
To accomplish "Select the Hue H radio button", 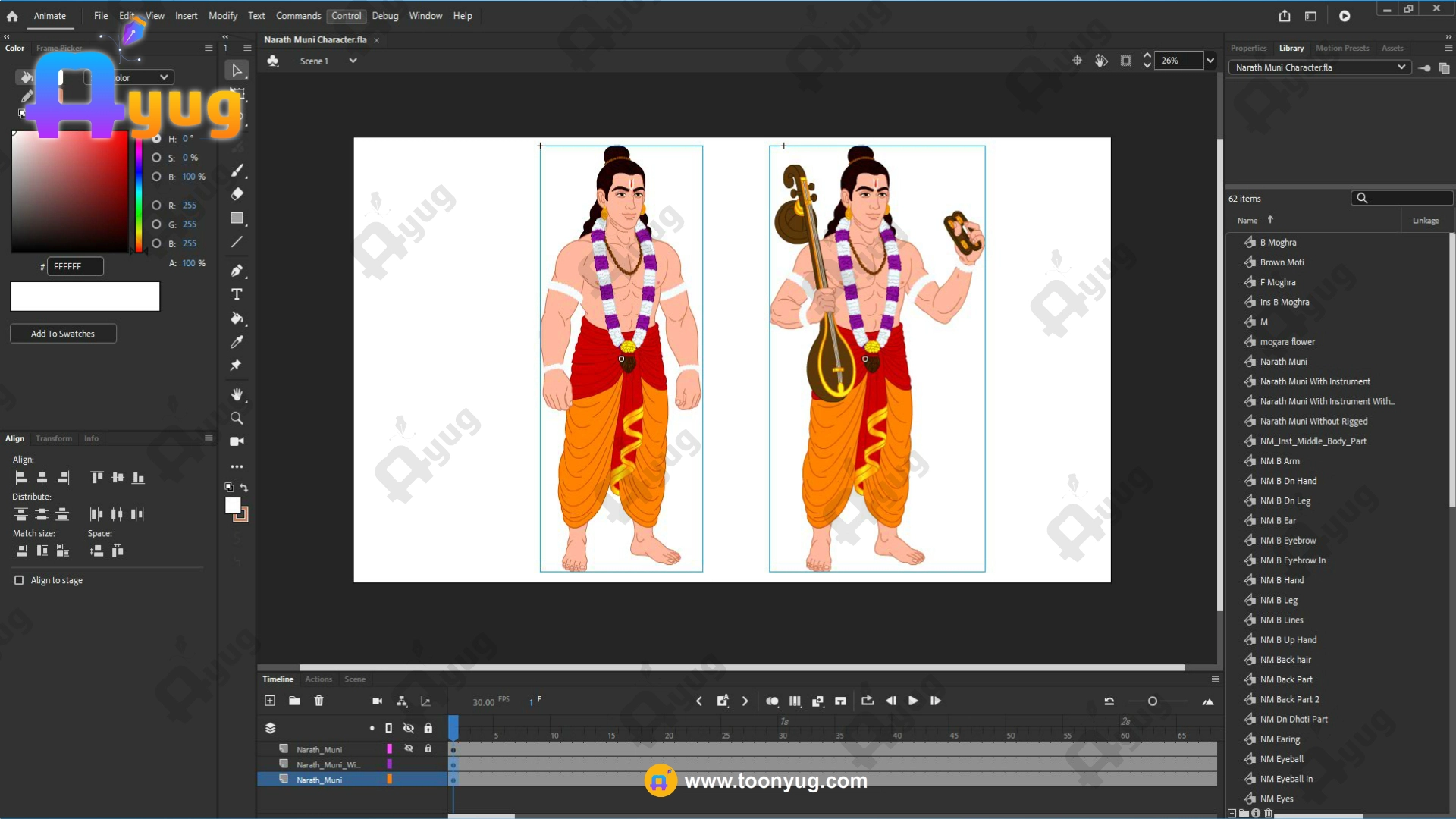I will (x=156, y=139).
